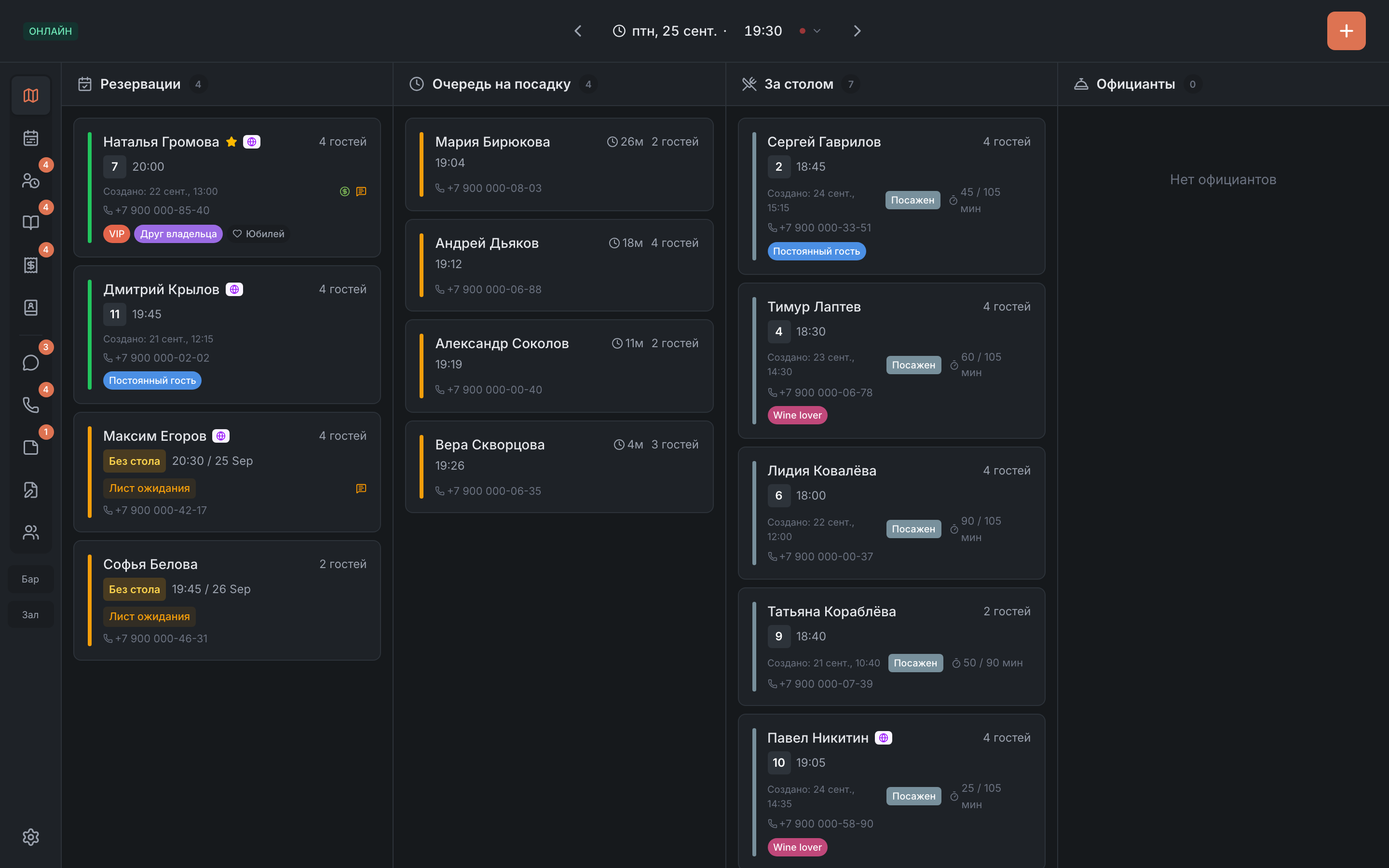
Task: Open the document icon with badge 1
Action: coord(30,448)
